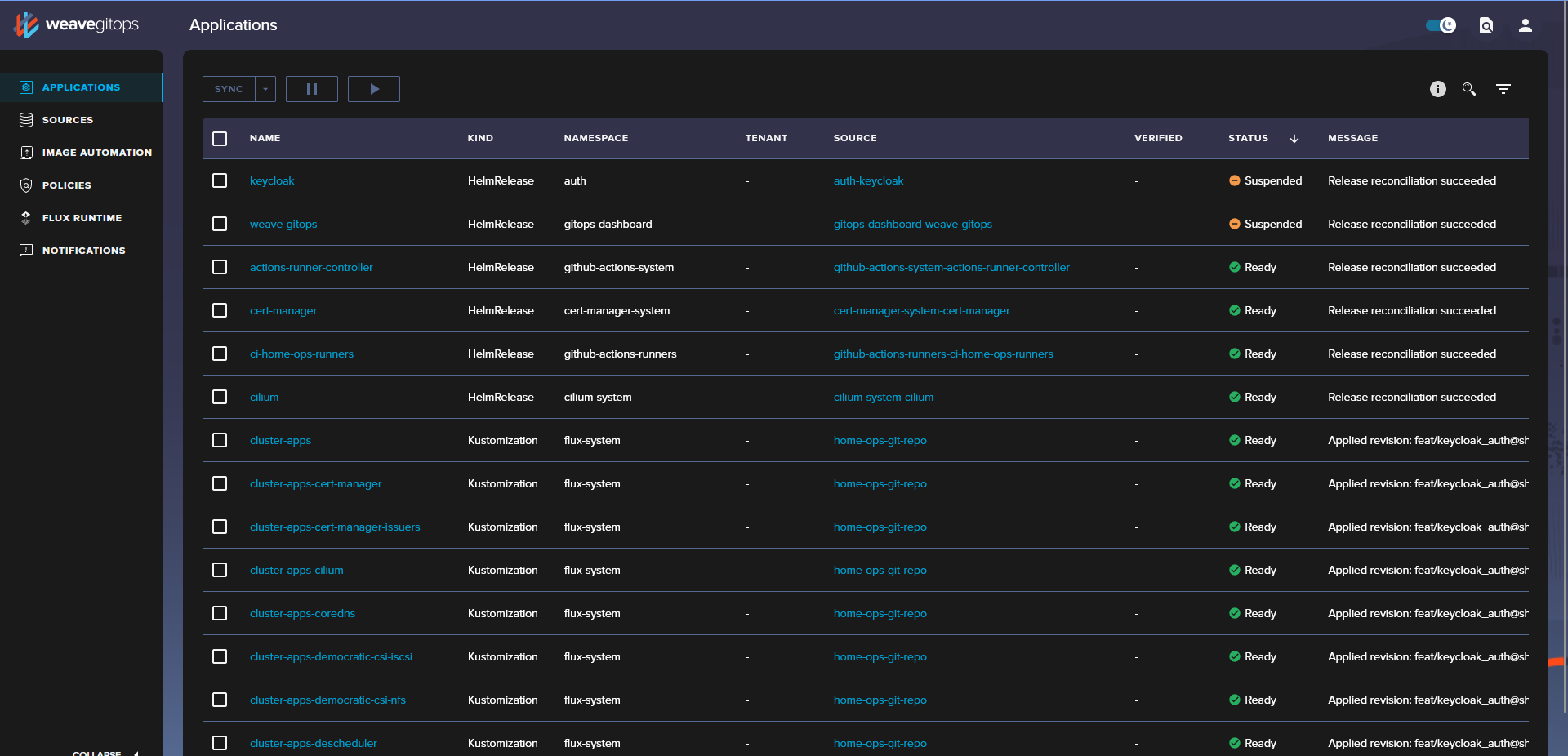The width and height of the screenshot is (1568, 756).
Task: Check the actions-runner-controller row checkbox
Action: 220,267
